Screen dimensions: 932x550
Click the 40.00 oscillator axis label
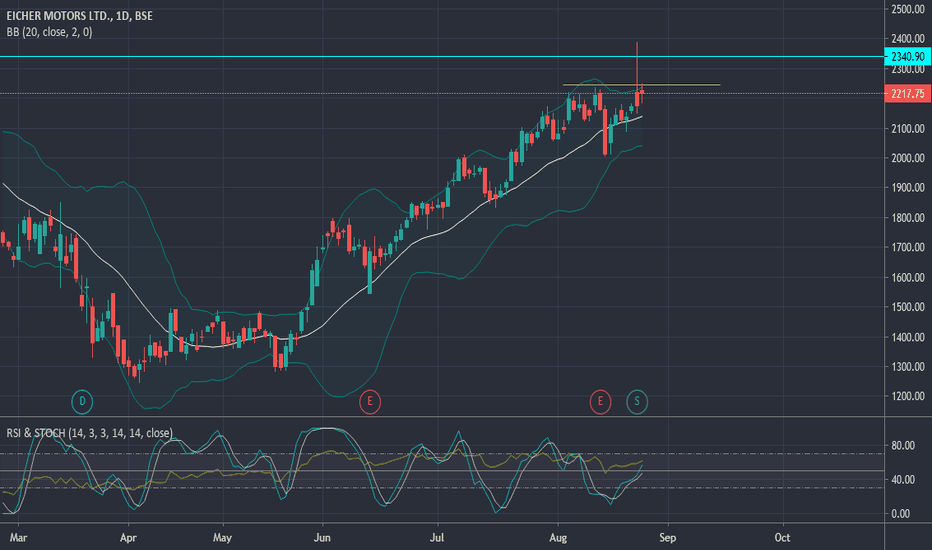(x=903, y=479)
